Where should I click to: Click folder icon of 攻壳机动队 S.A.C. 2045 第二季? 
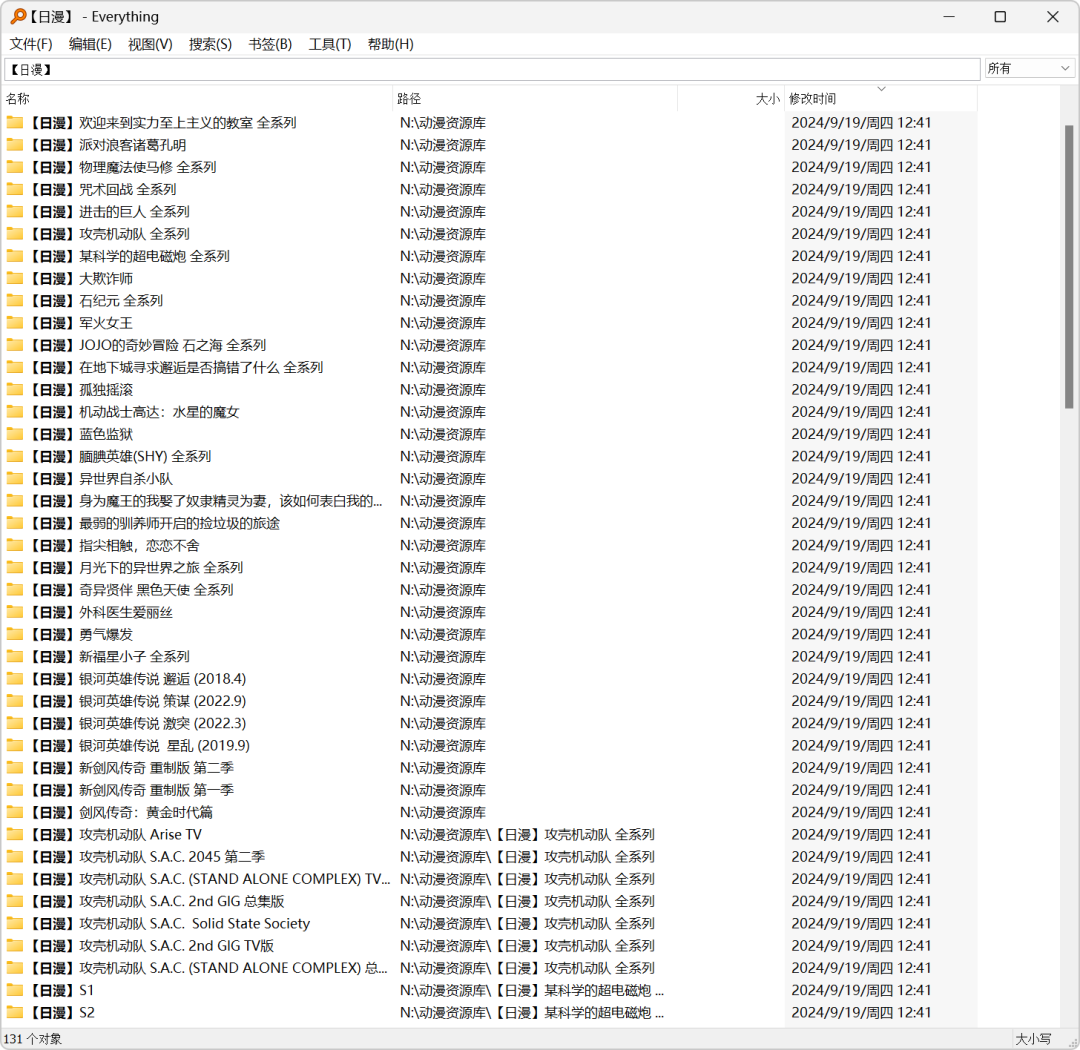click(14, 857)
